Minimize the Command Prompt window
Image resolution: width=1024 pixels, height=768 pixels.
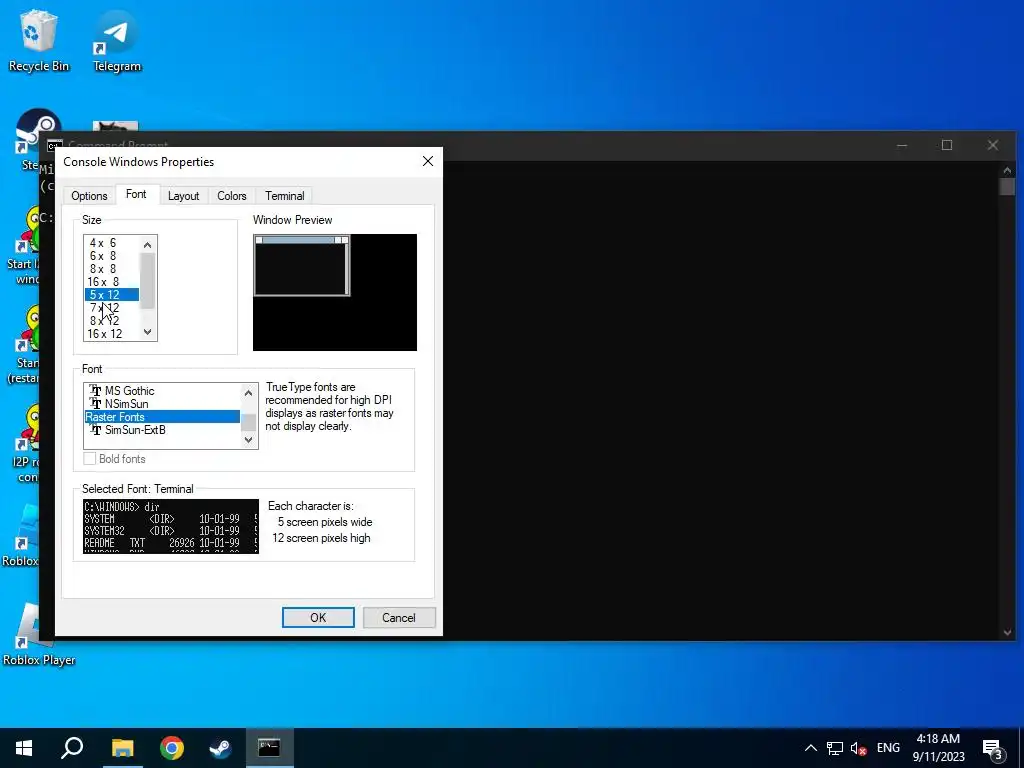coord(902,145)
